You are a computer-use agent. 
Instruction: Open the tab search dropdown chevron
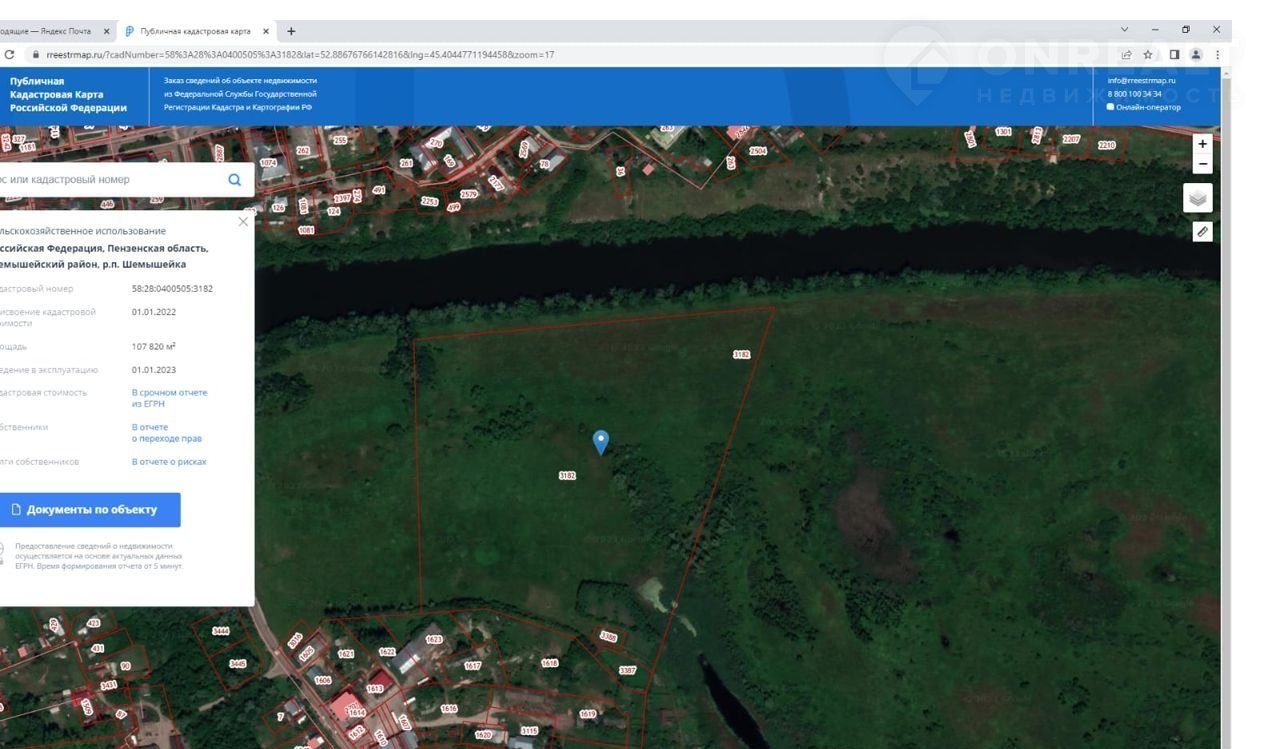[1124, 30]
